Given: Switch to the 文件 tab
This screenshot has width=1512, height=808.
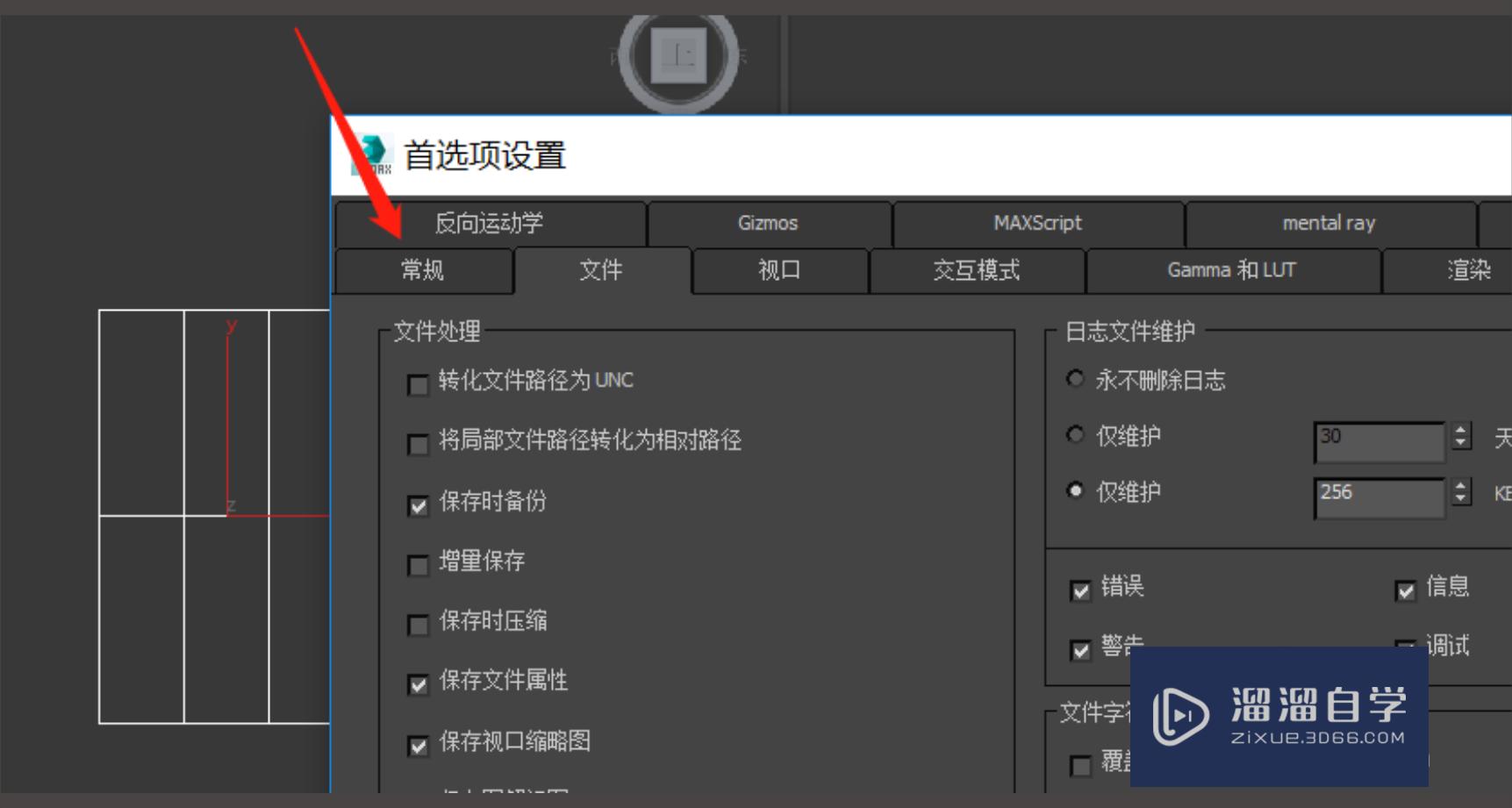Looking at the screenshot, I should [x=602, y=270].
